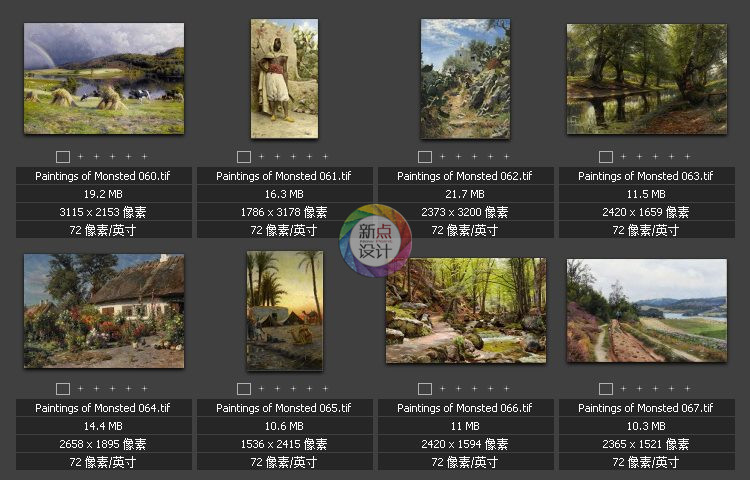The height and width of the screenshot is (480, 750).
Task: Open the heather country road thumbnail 067
Action: click(647, 311)
